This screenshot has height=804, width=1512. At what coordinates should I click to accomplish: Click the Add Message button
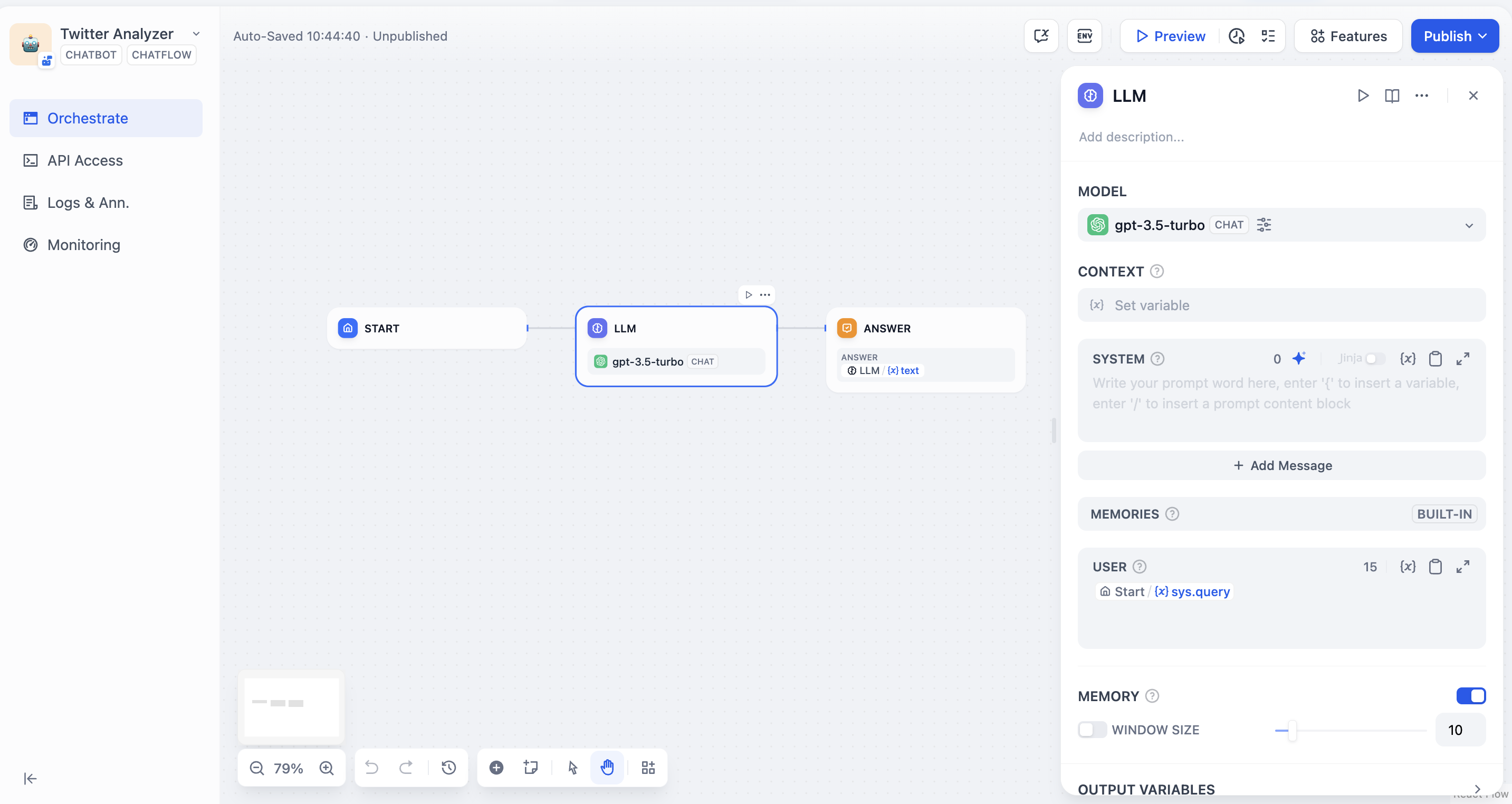[1282, 465]
